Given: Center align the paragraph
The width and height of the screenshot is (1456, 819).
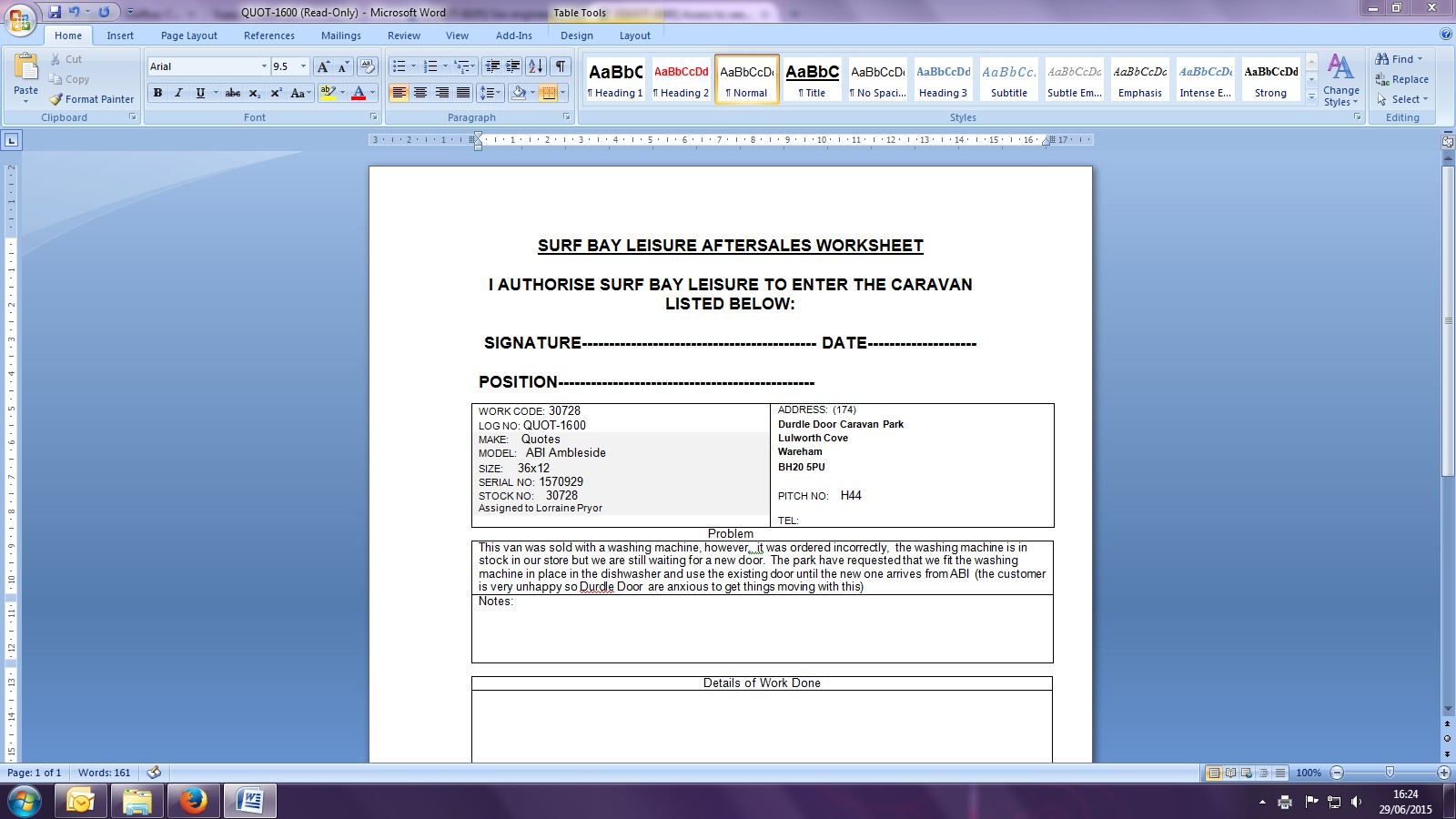Looking at the screenshot, I should [420, 93].
